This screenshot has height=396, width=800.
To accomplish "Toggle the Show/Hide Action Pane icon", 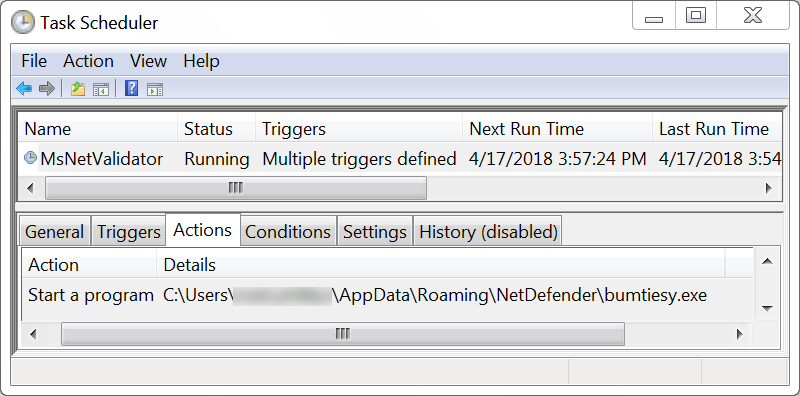I will pos(155,89).
